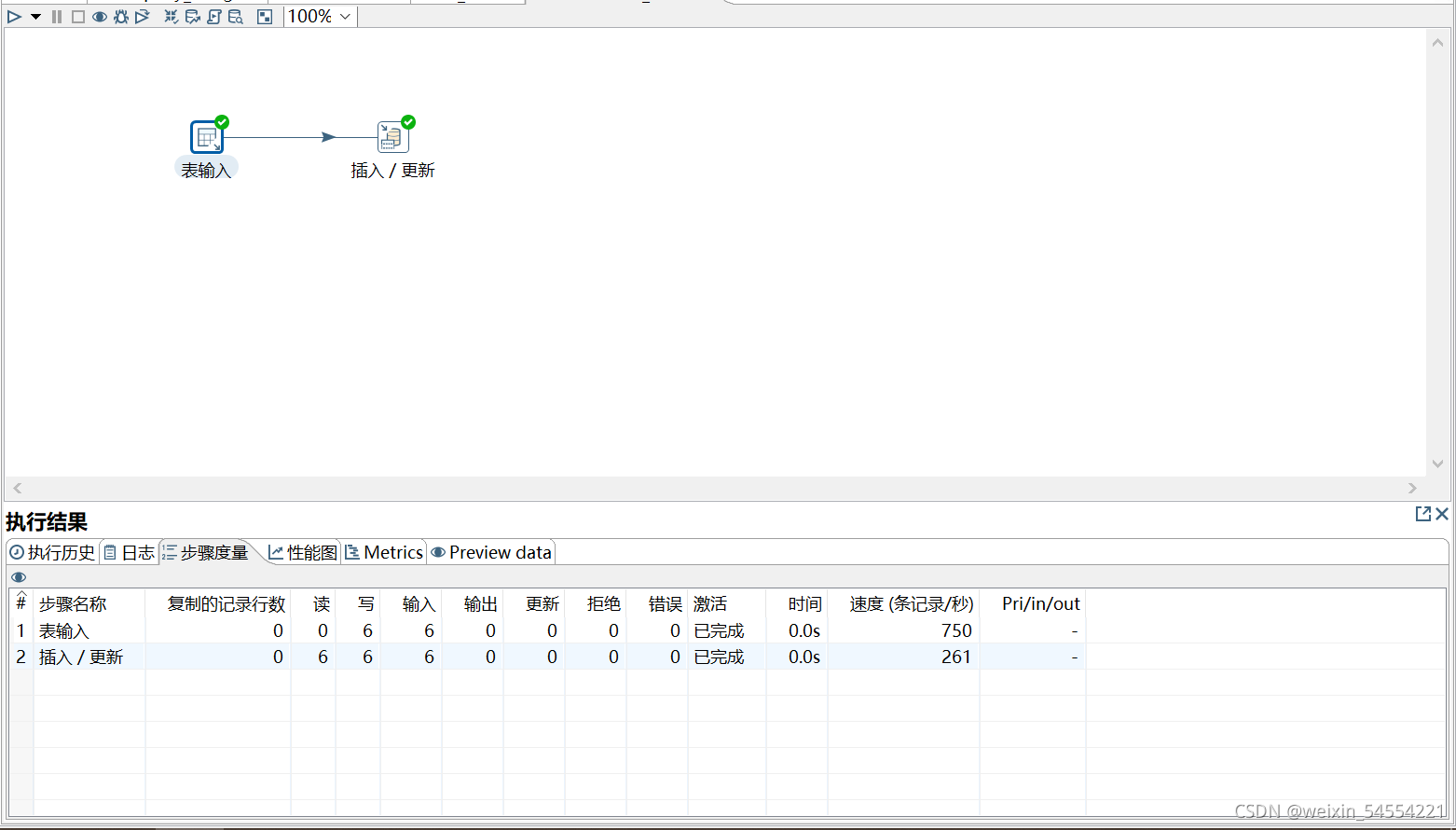Click the 已完成 status in the 表输入 row
Screen dimensions: 1456x830
(x=719, y=631)
